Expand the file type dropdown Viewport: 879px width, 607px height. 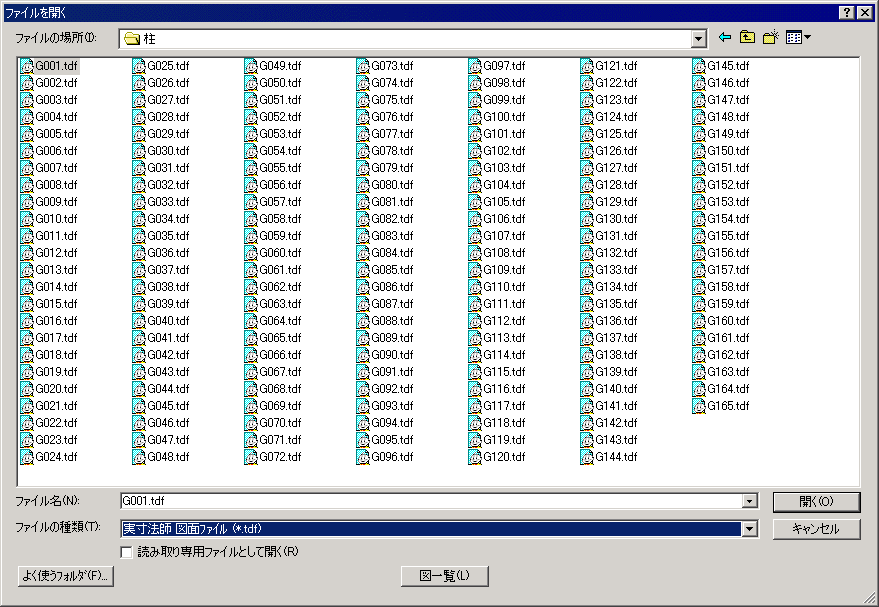point(749,528)
